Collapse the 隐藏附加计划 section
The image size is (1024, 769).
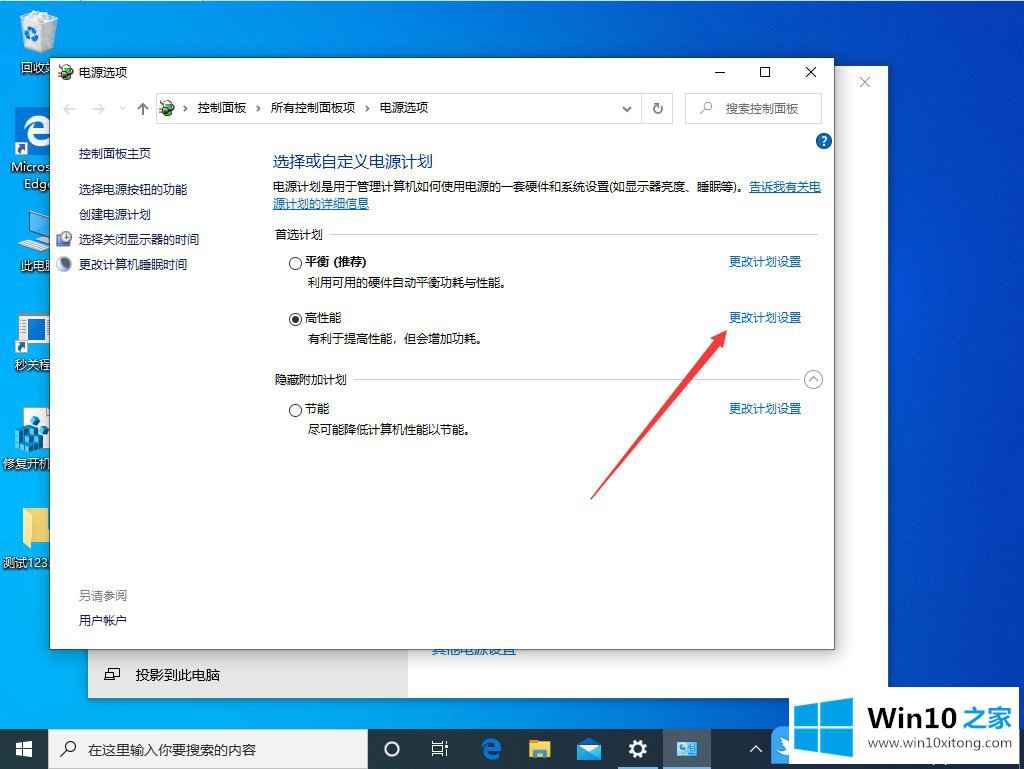point(813,380)
